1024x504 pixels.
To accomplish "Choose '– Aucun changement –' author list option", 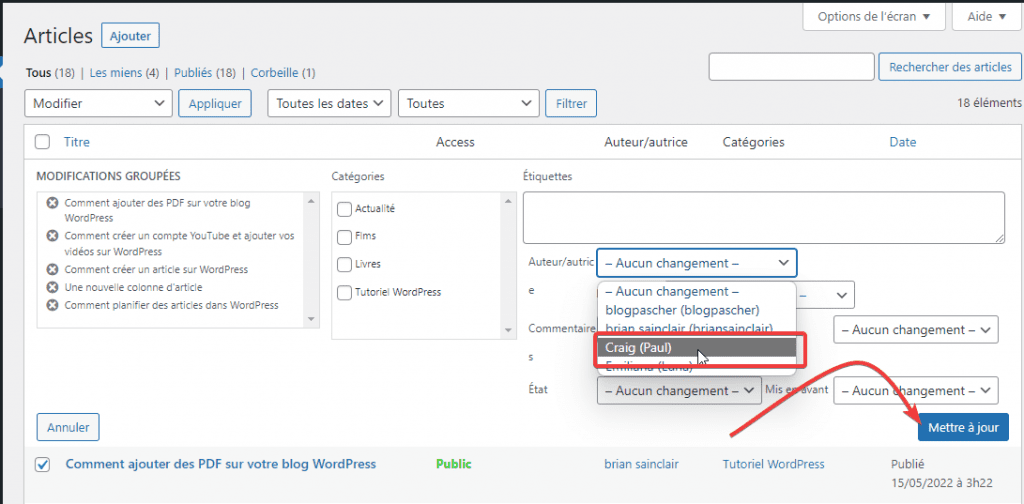I will pos(696,291).
